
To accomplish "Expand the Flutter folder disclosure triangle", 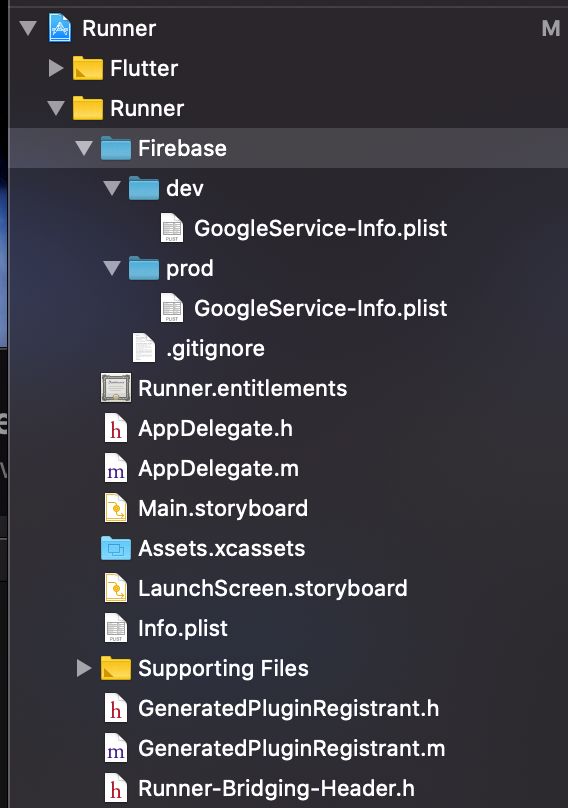I will click(x=56, y=68).
